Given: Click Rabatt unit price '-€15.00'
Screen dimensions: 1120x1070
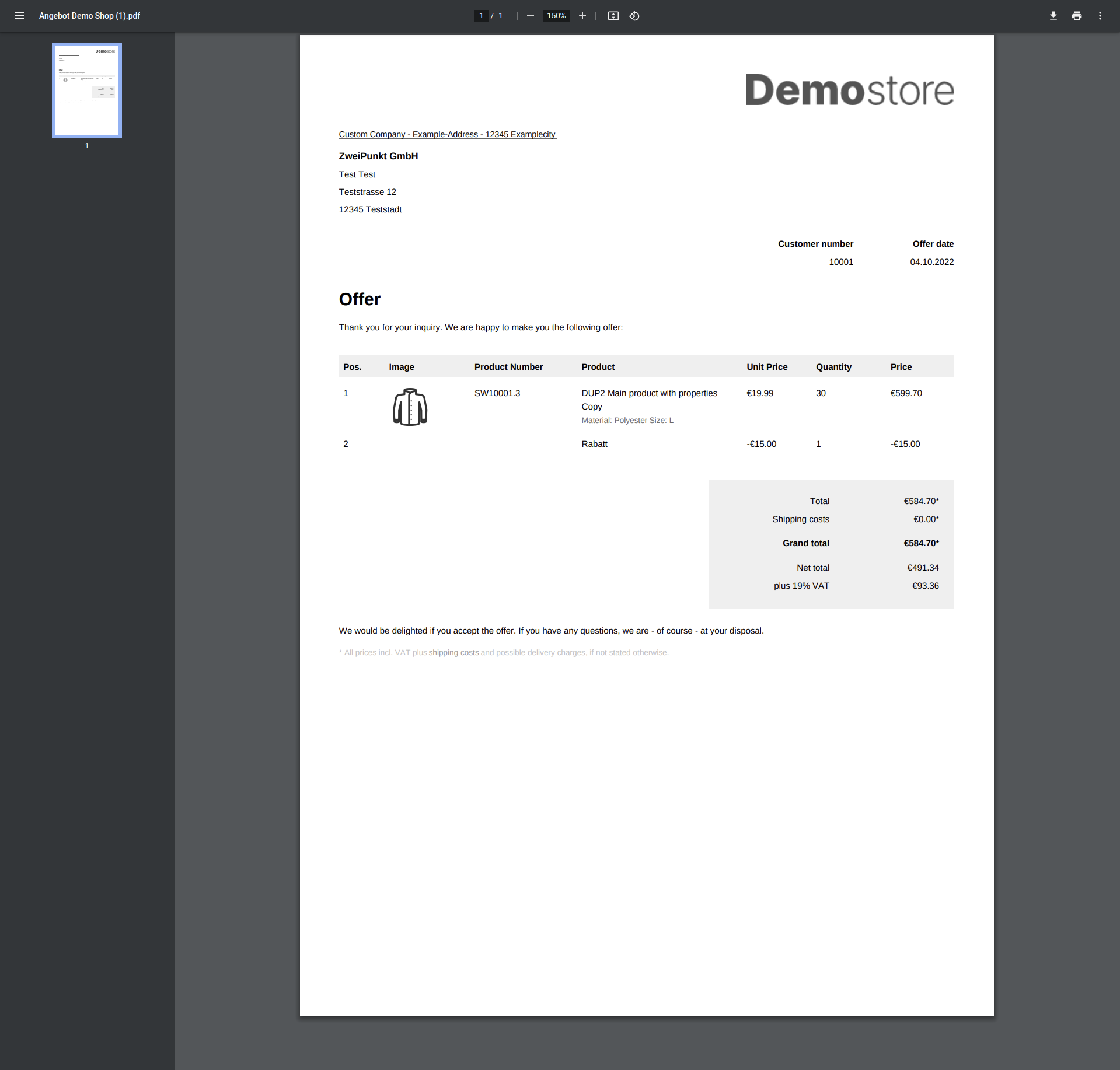Looking at the screenshot, I should [761, 444].
